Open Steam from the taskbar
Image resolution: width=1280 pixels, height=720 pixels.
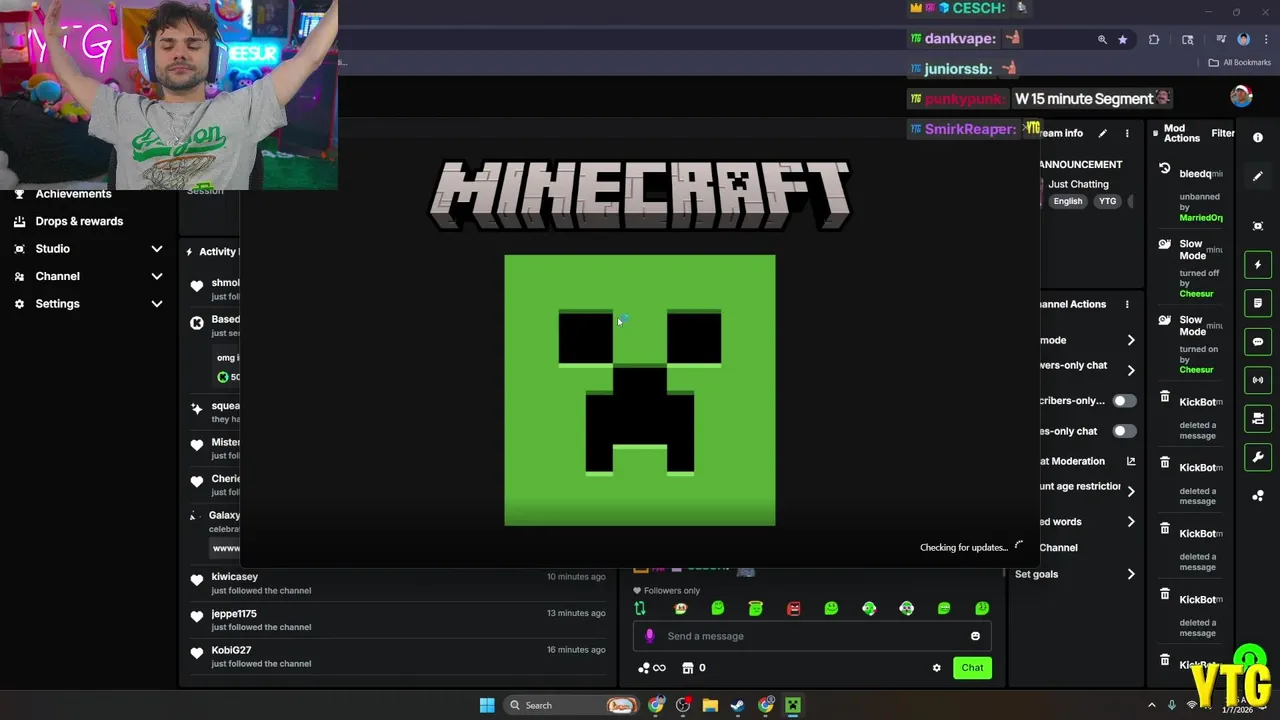click(737, 705)
